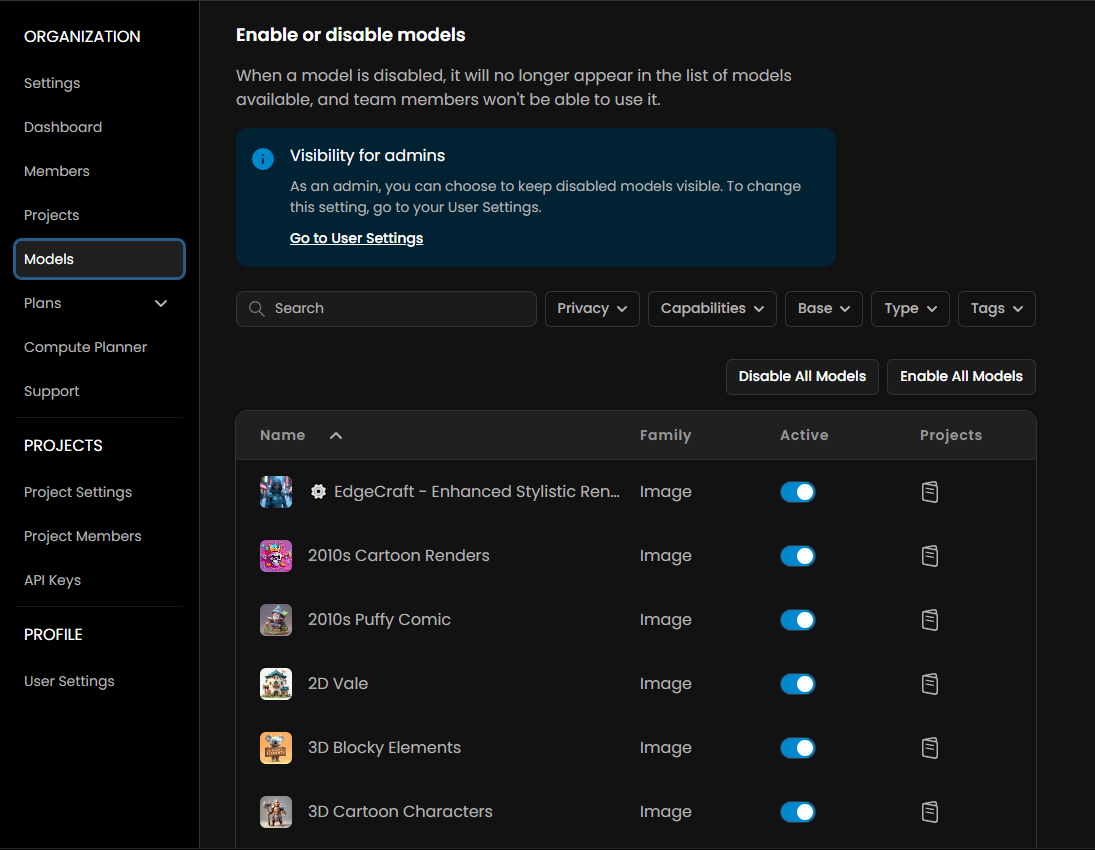Switch off 3D Cartoon Characters active toggle

797,812
